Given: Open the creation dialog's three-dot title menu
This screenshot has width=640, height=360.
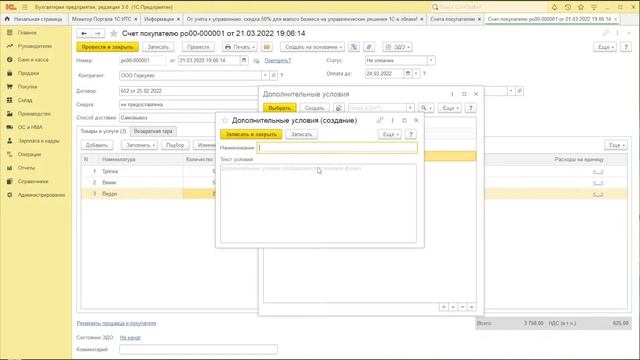Looking at the screenshot, I should coord(392,120).
